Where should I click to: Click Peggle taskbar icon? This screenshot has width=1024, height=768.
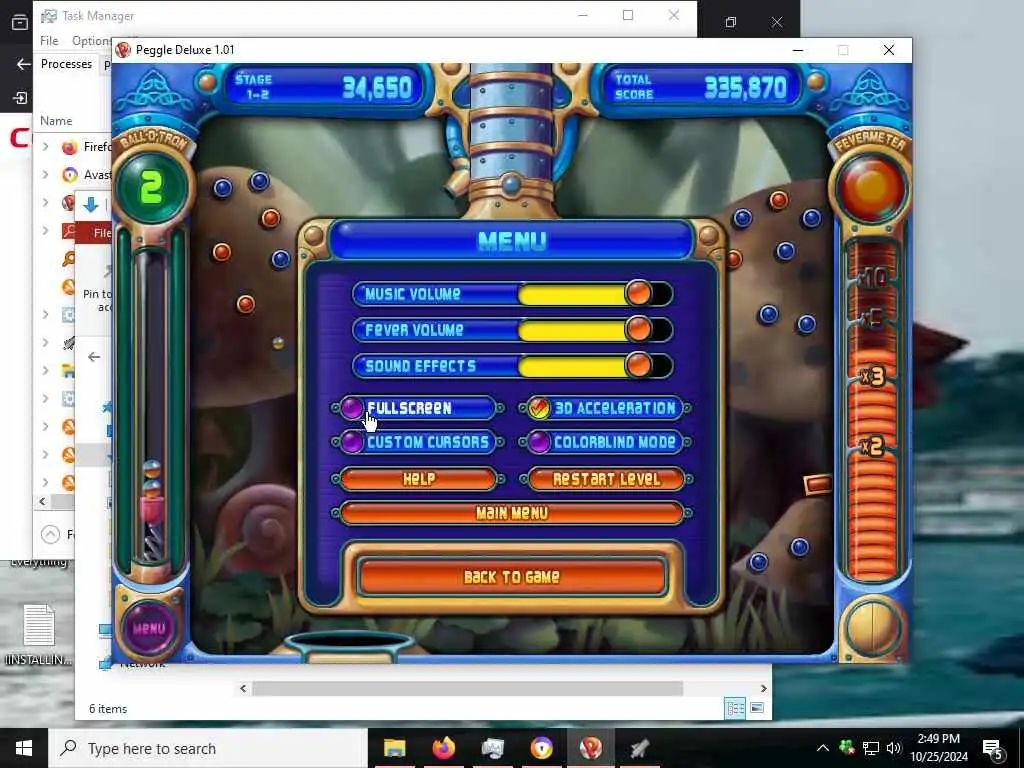pos(590,748)
